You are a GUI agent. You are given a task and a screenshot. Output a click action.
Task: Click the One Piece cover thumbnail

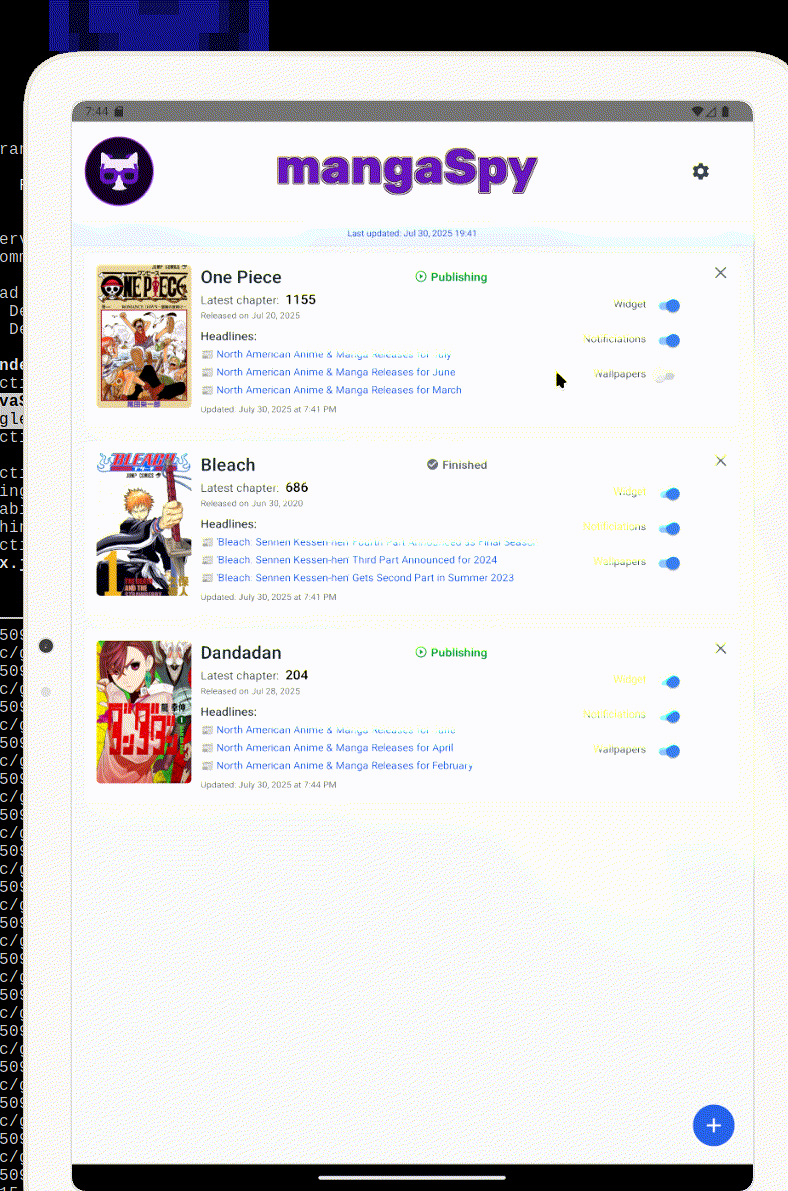(x=144, y=336)
